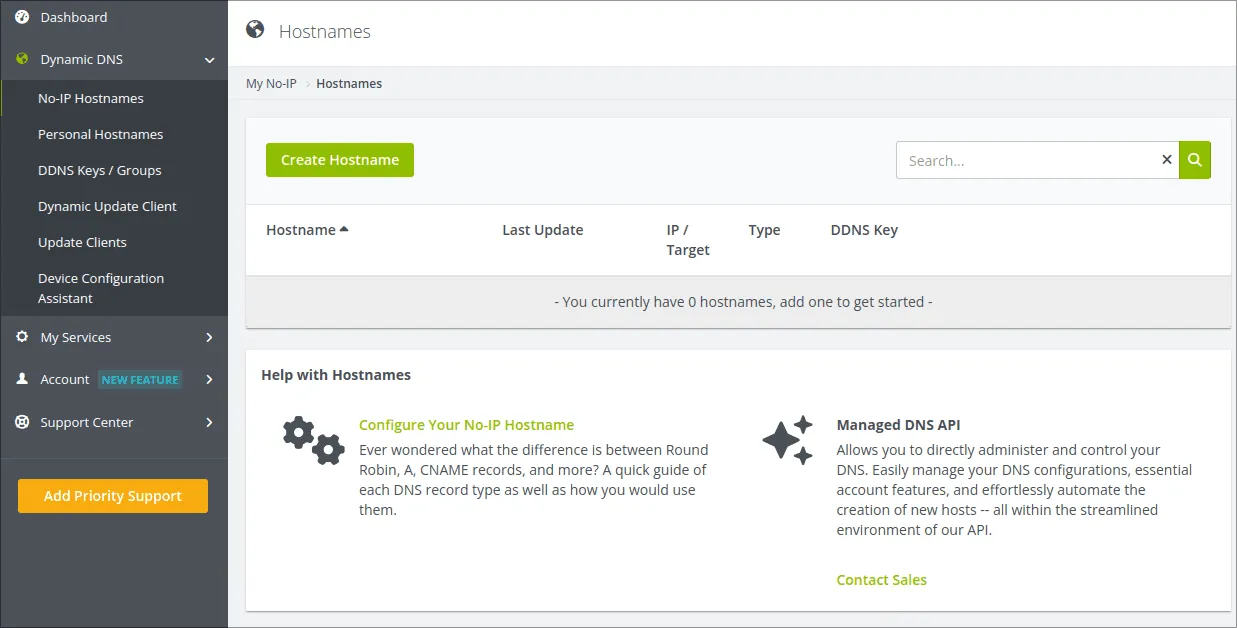Click the double-gear Configure Hostname icon
The image size is (1237, 628).
(313, 441)
